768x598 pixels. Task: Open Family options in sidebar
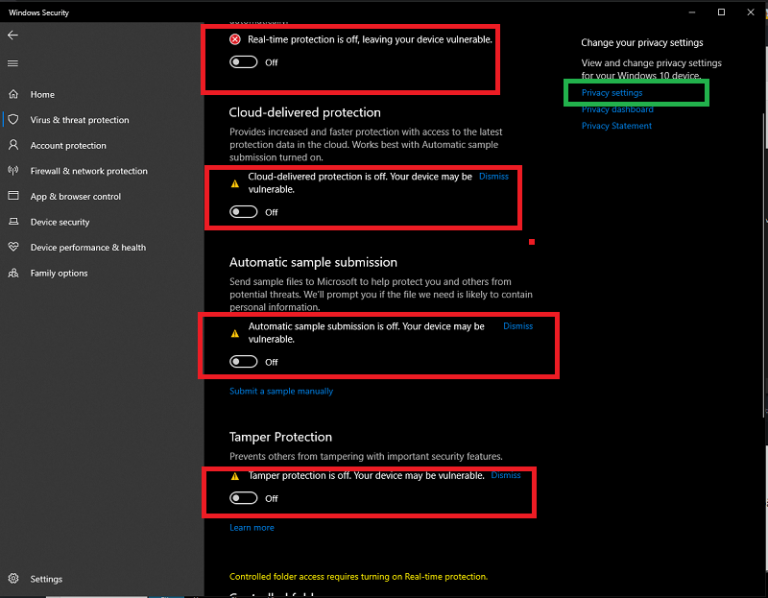coord(58,273)
